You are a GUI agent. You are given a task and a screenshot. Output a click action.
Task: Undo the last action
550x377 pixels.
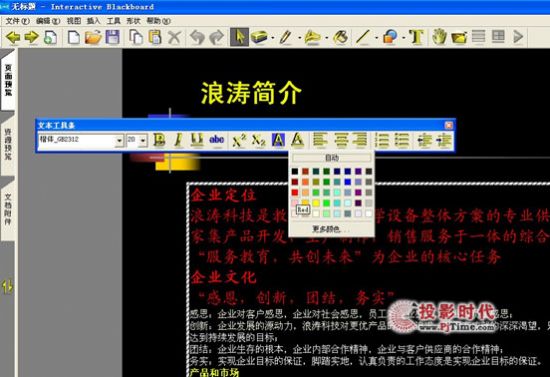pyautogui.click(x=197, y=37)
